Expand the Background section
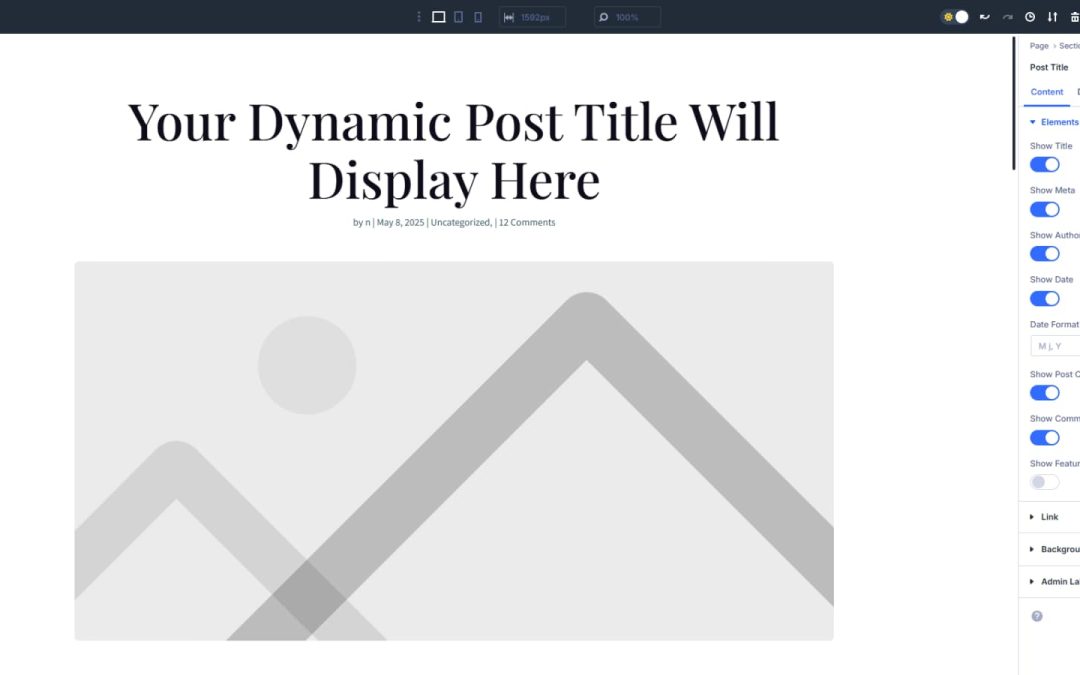 coord(1049,549)
